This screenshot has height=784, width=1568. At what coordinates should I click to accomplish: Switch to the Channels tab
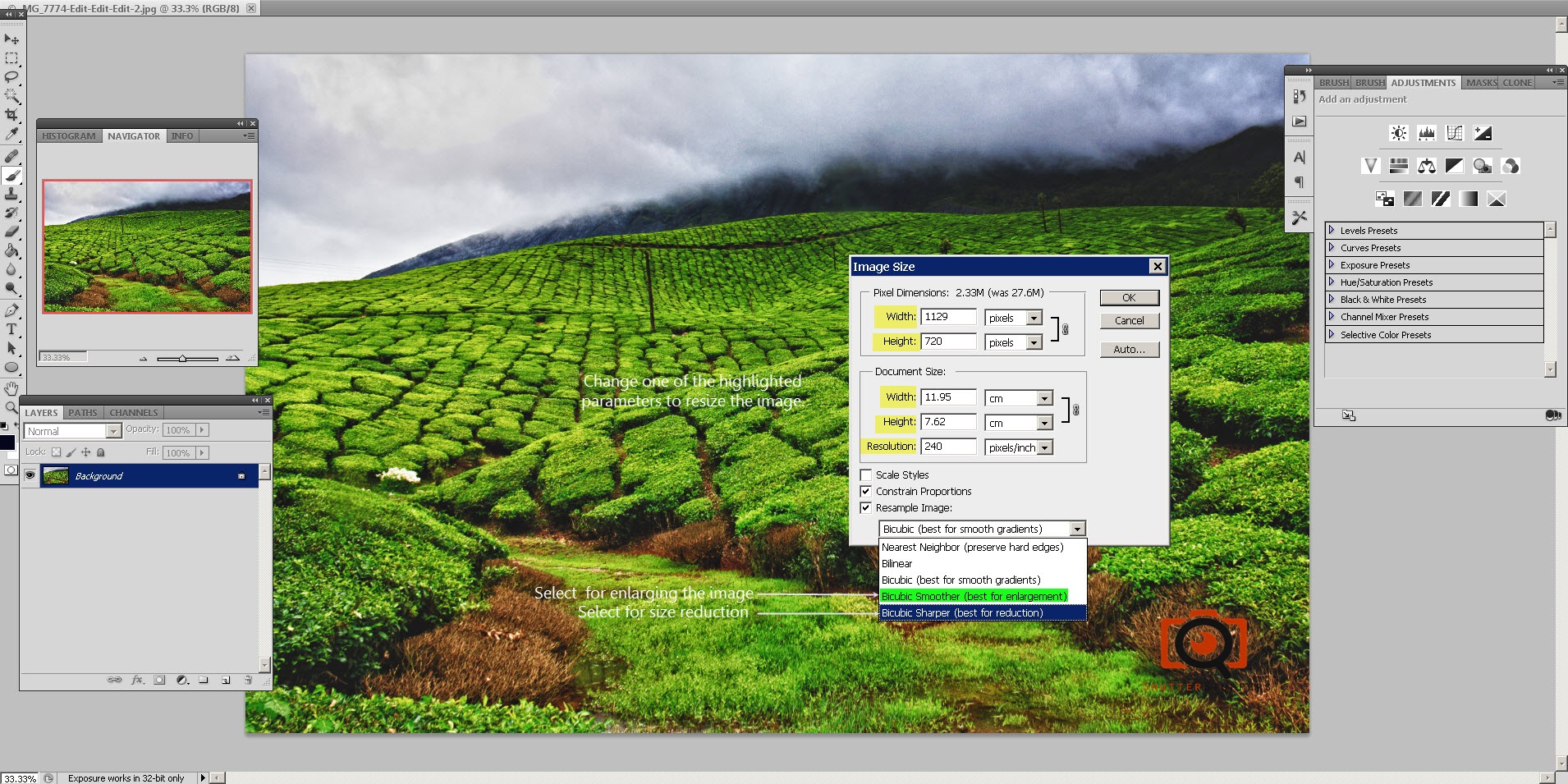(x=133, y=413)
